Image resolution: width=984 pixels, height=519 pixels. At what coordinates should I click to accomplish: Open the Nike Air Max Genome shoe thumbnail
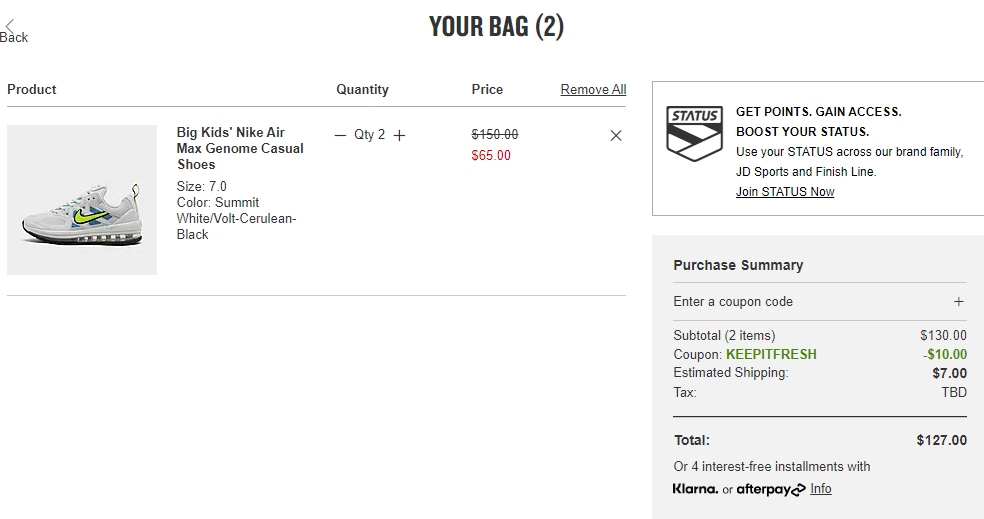coord(82,200)
